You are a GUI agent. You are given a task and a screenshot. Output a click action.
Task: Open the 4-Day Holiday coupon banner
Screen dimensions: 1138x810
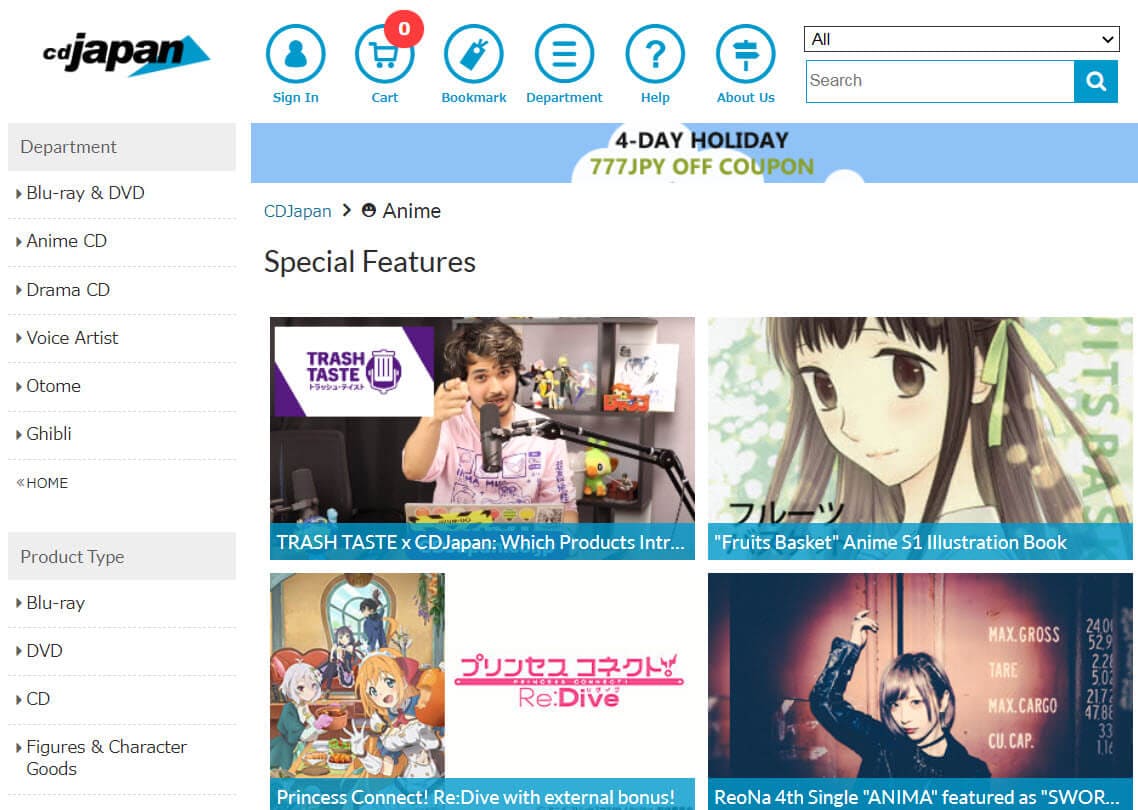(x=694, y=153)
